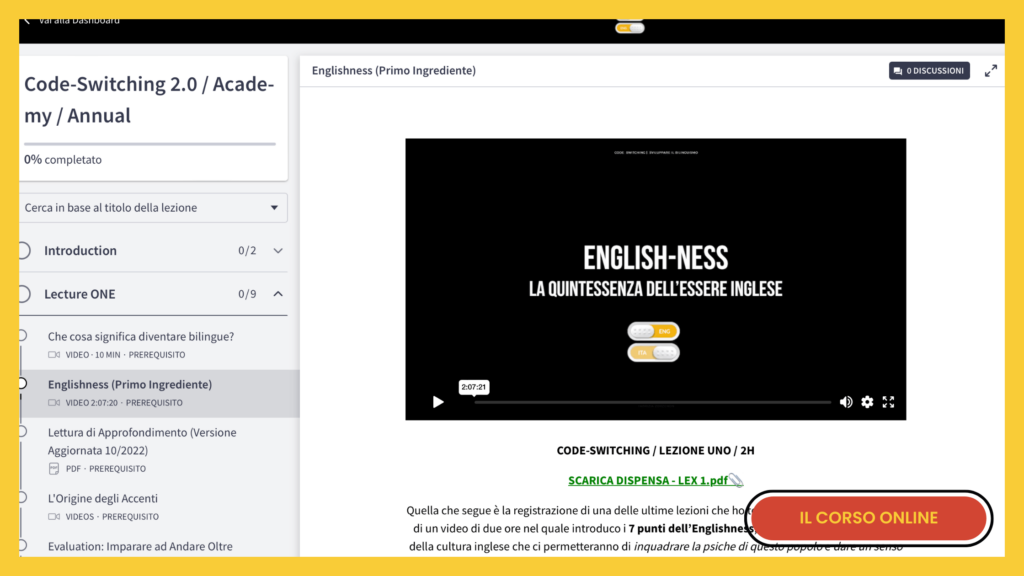
Task: Open the lesson title search dropdown
Action: coord(153,208)
